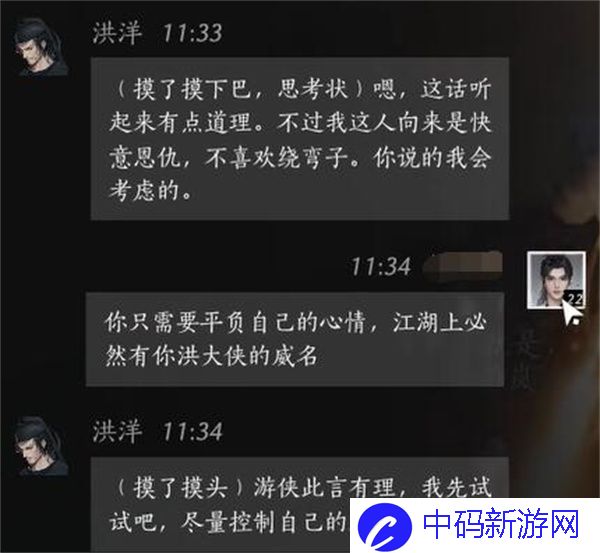Select the message bubble starting with 摸了摸下巴
Viewport: 600px width, 553px height.
point(300,139)
